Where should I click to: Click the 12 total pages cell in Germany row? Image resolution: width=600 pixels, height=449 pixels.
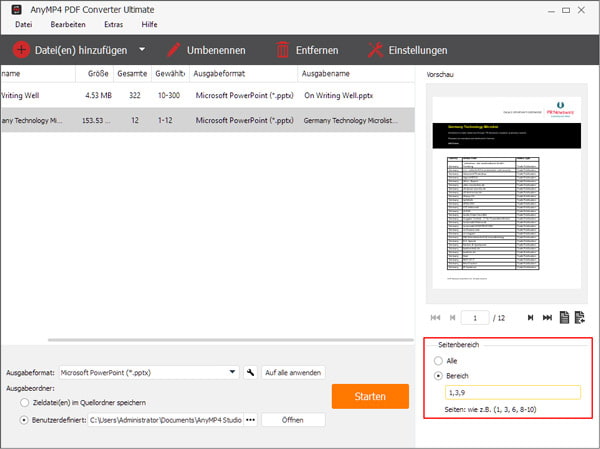135,120
